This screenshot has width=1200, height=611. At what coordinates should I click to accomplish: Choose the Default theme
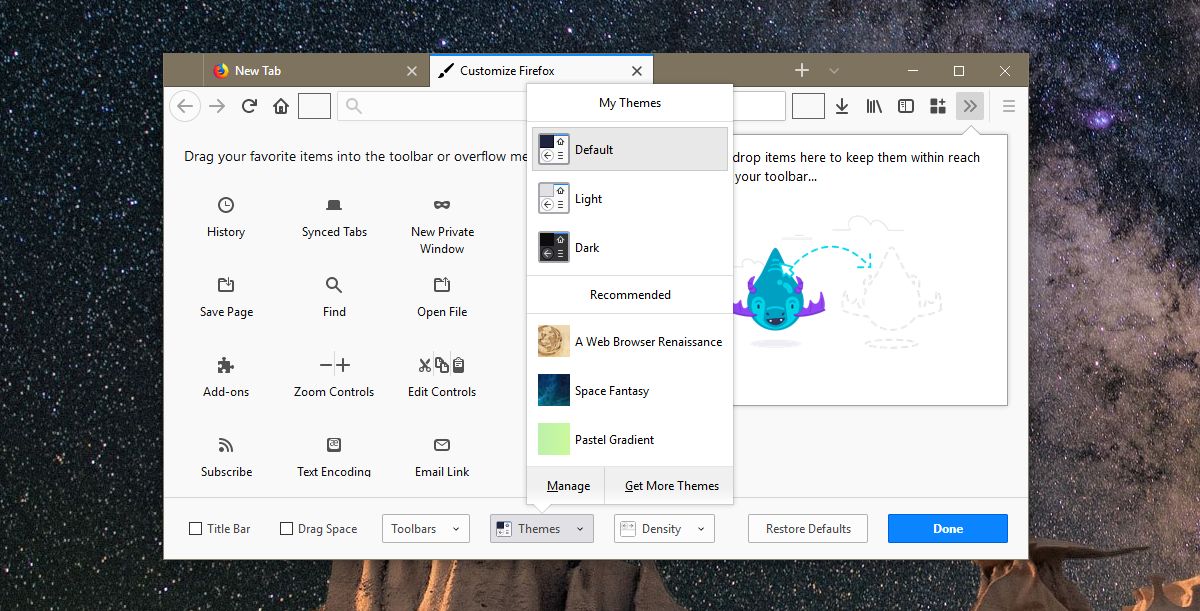[x=630, y=149]
